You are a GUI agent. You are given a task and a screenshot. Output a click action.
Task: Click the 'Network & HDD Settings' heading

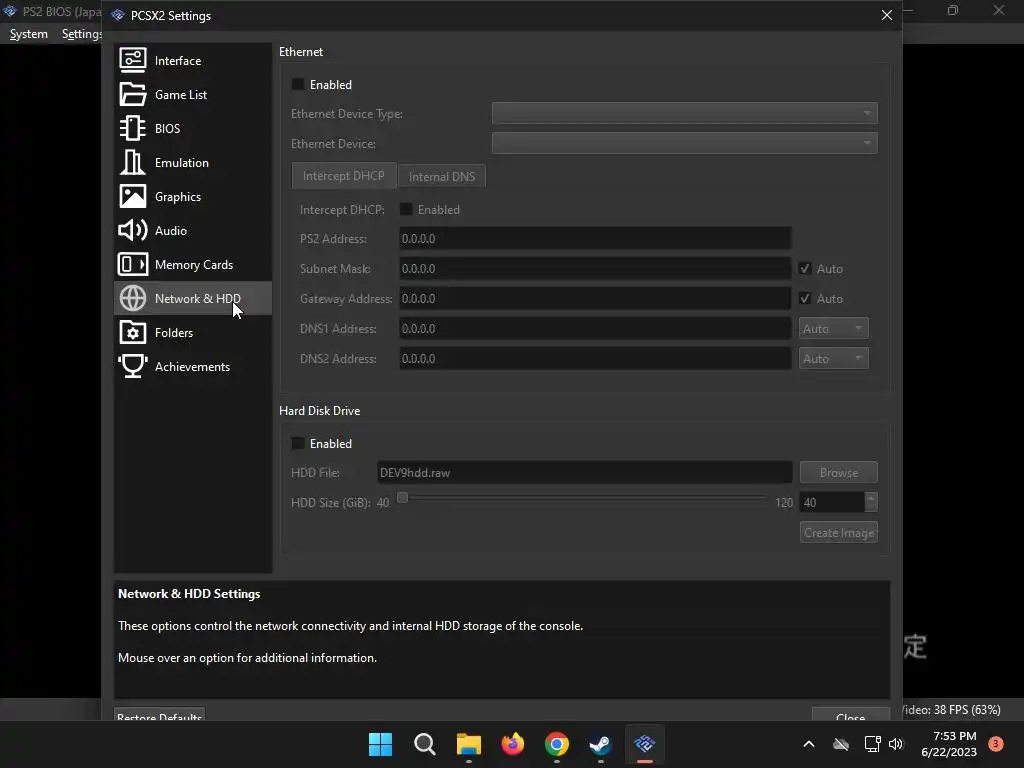189,594
